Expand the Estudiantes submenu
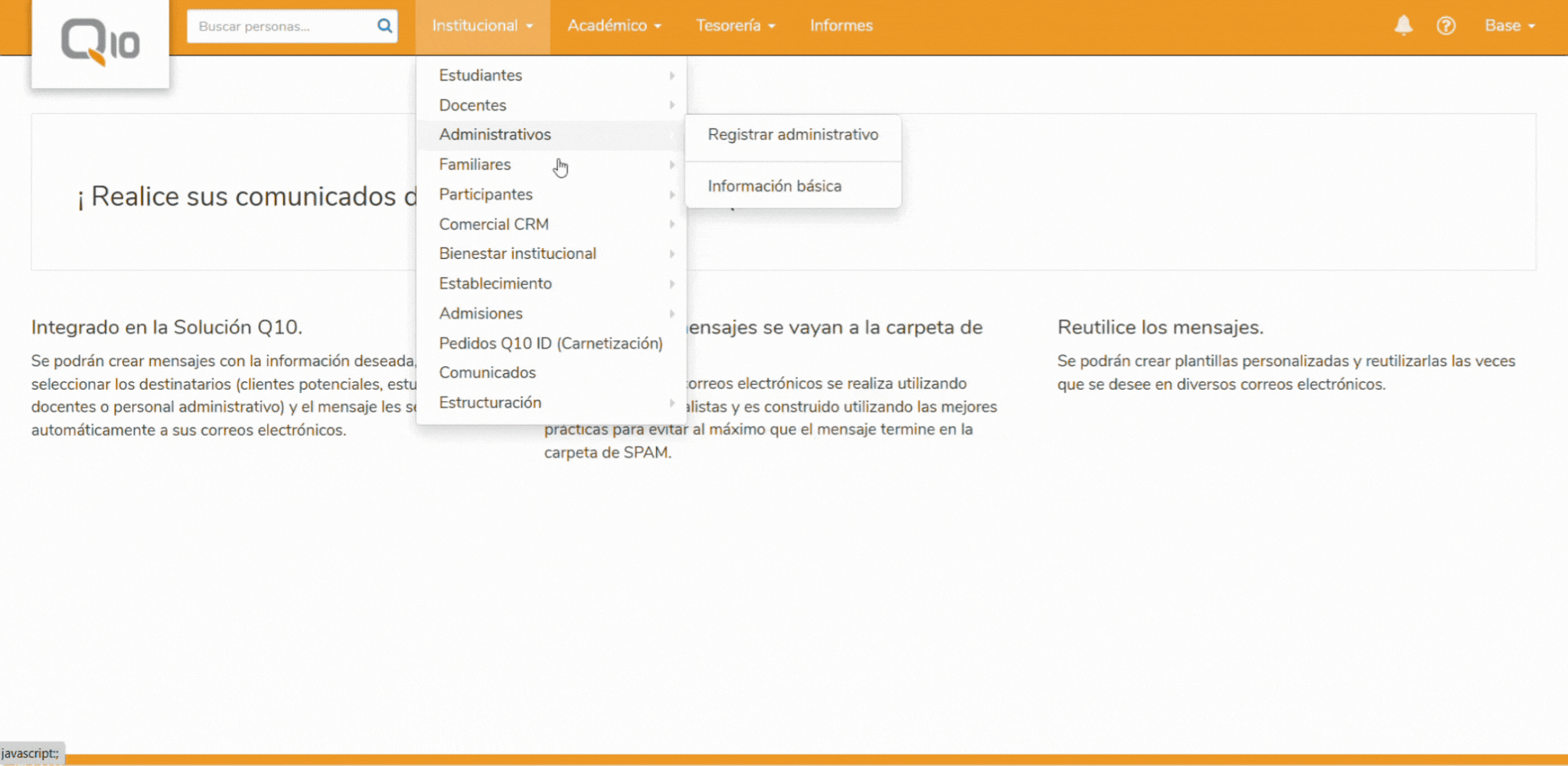Image resolution: width=1568 pixels, height=766 pixels. 481,75
